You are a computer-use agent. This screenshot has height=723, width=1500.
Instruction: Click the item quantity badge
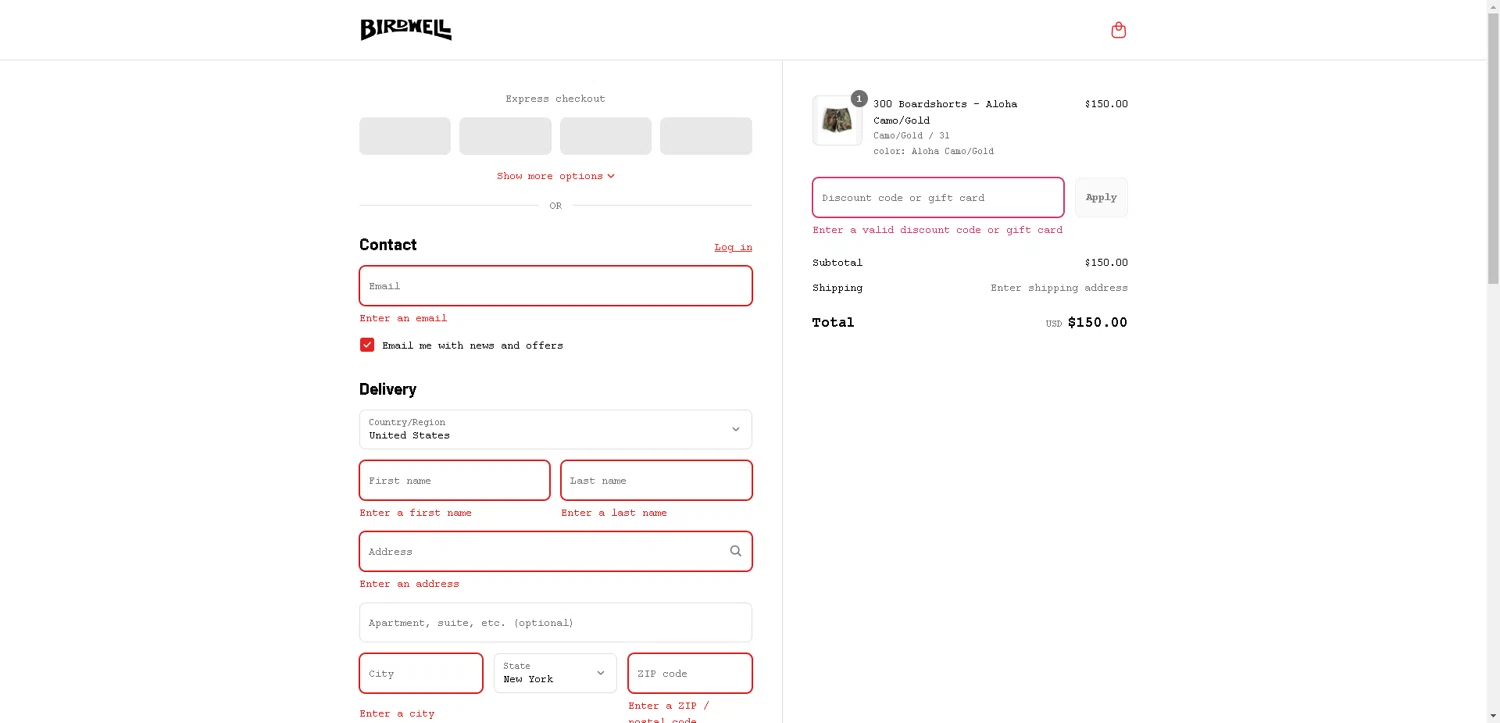859,99
